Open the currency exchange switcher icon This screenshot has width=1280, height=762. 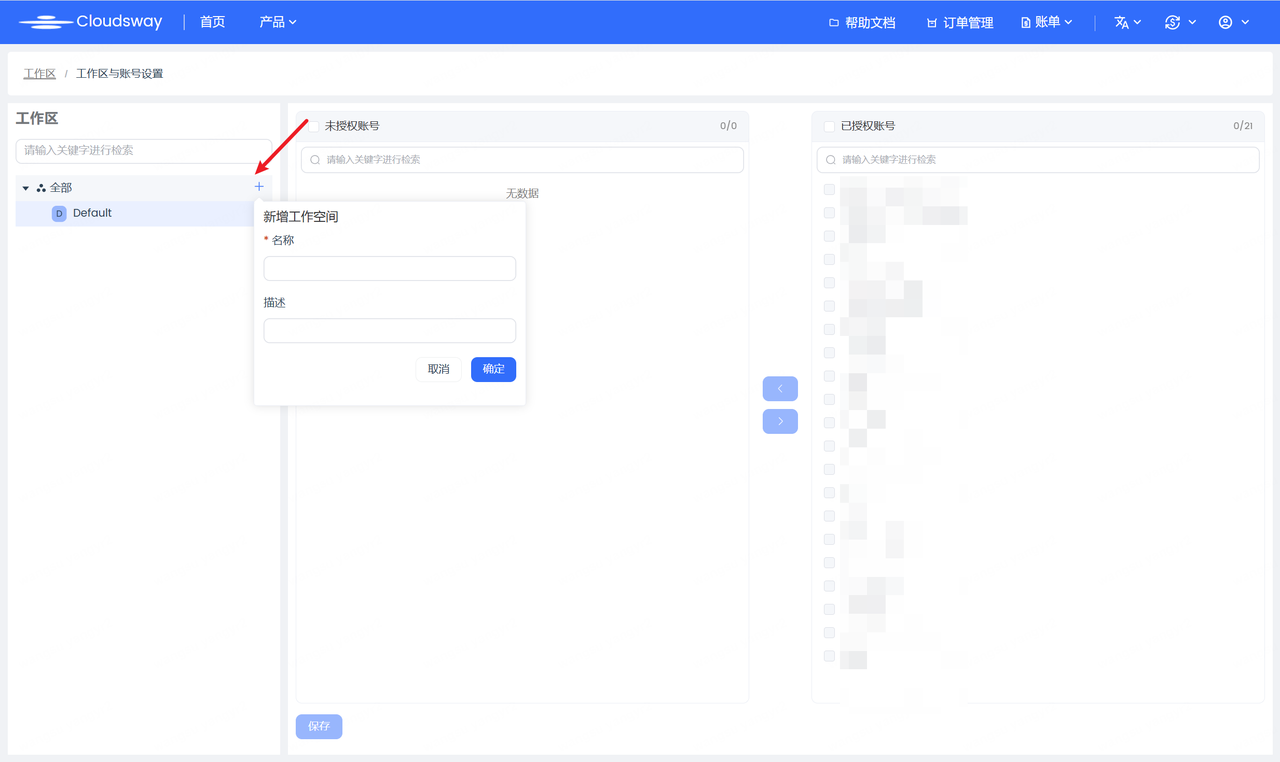point(1179,22)
